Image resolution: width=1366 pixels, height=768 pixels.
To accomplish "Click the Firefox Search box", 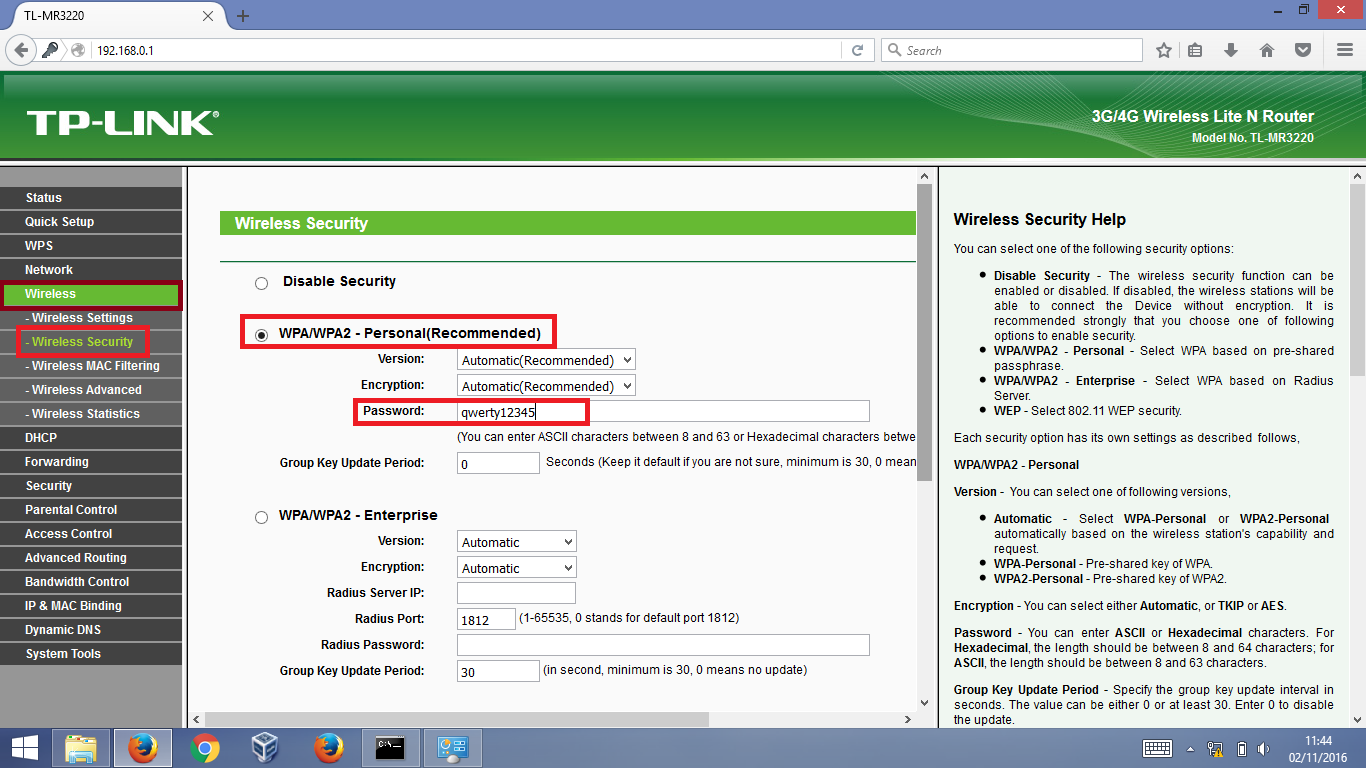I will tap(1011, 50).
